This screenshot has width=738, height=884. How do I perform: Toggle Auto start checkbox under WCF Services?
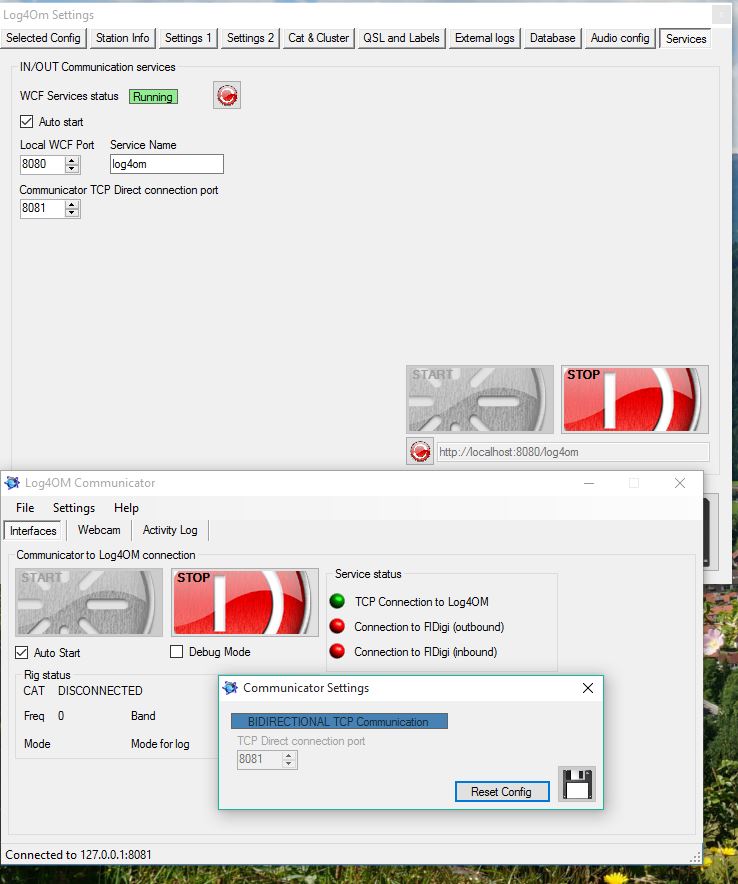coord(26,121)
